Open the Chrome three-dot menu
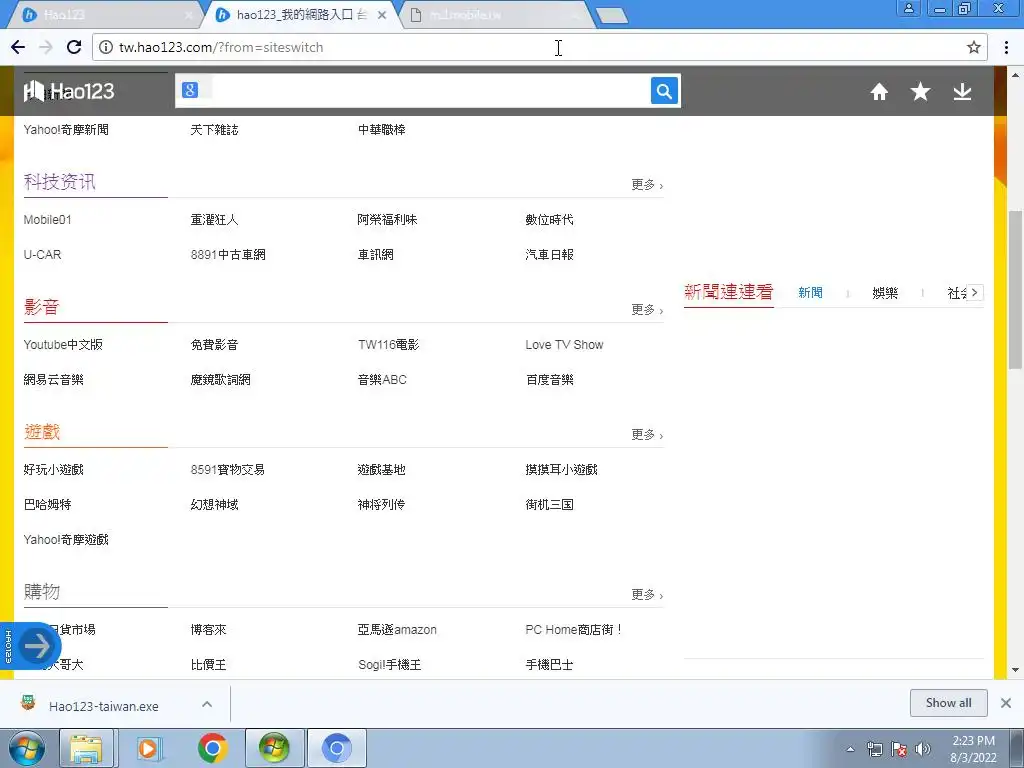The image size is (1024, 768). pyautogui.click(x=1006, y=47)
